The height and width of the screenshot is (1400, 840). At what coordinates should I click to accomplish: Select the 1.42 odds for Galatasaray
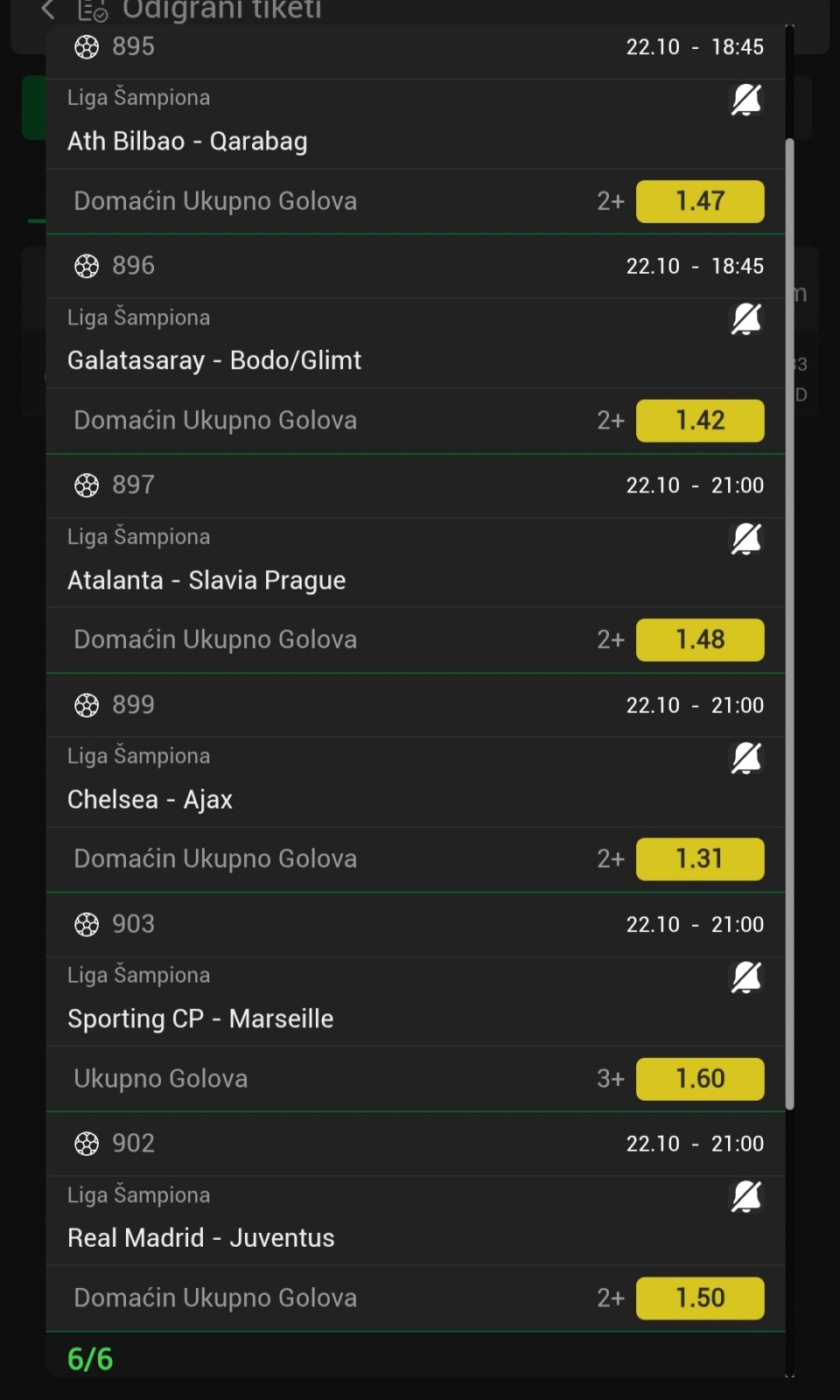pos(699,421)
